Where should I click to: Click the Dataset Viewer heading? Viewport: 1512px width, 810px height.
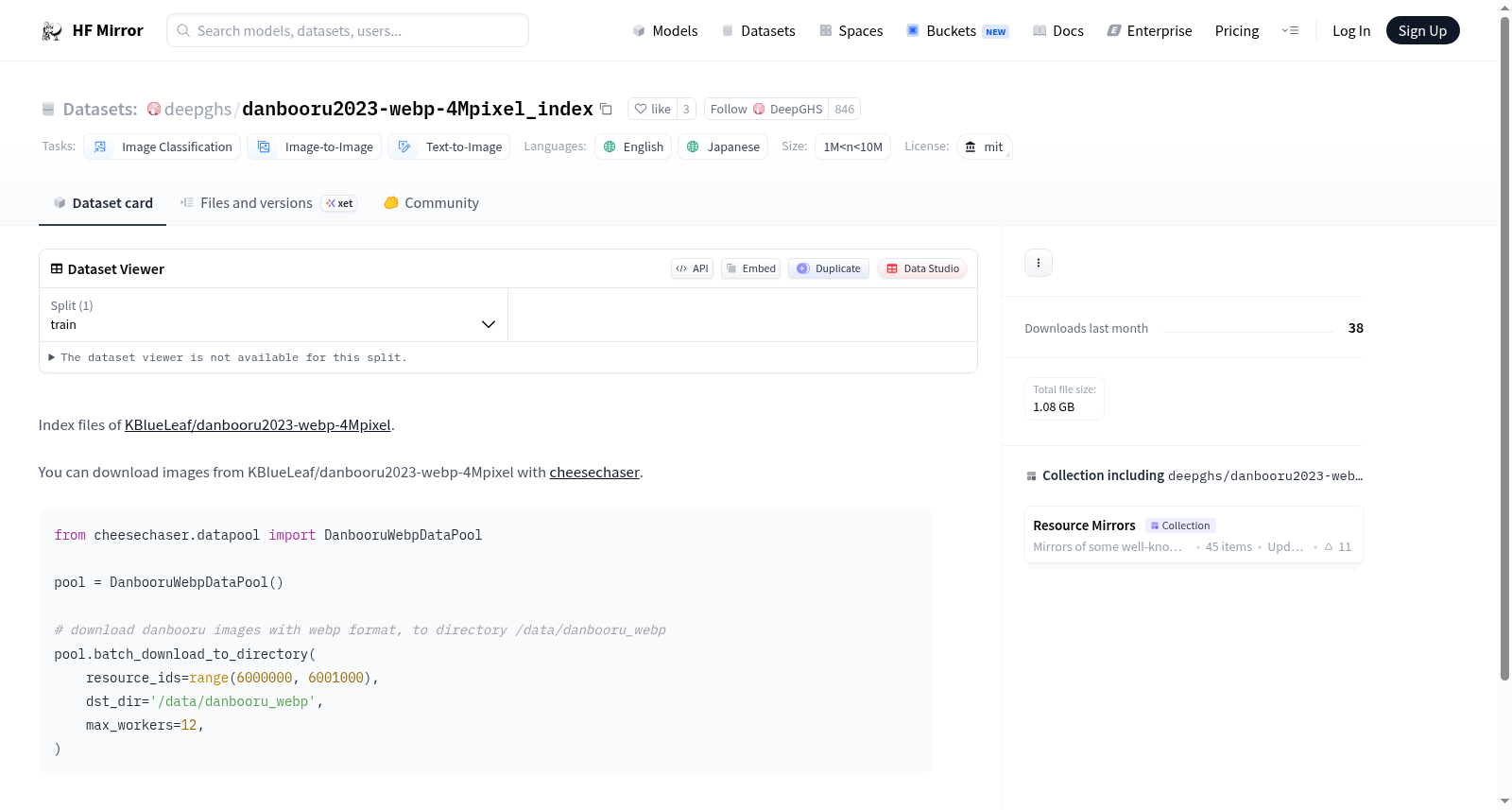pyautogui.click(x=108, y=269)
